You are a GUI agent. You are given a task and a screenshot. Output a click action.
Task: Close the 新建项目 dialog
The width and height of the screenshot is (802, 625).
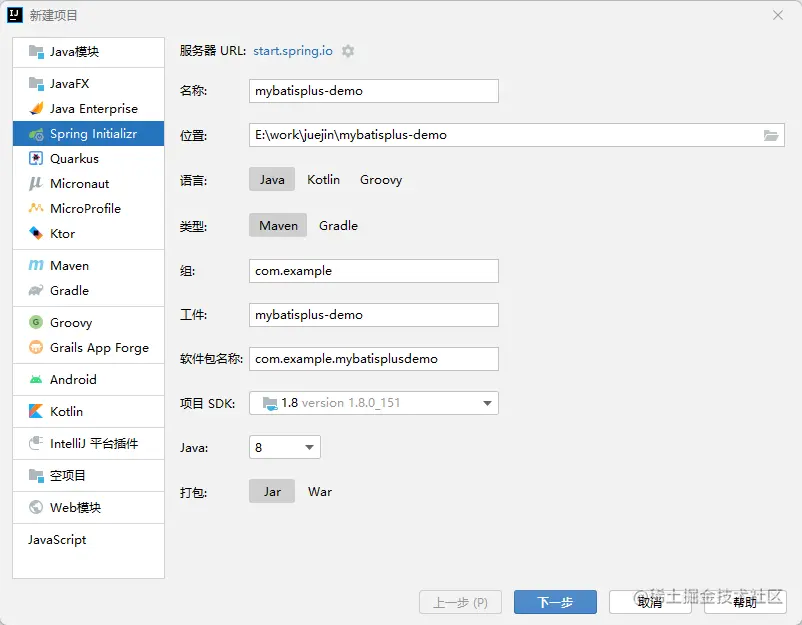pyautogui.click(x=778, y=15)
